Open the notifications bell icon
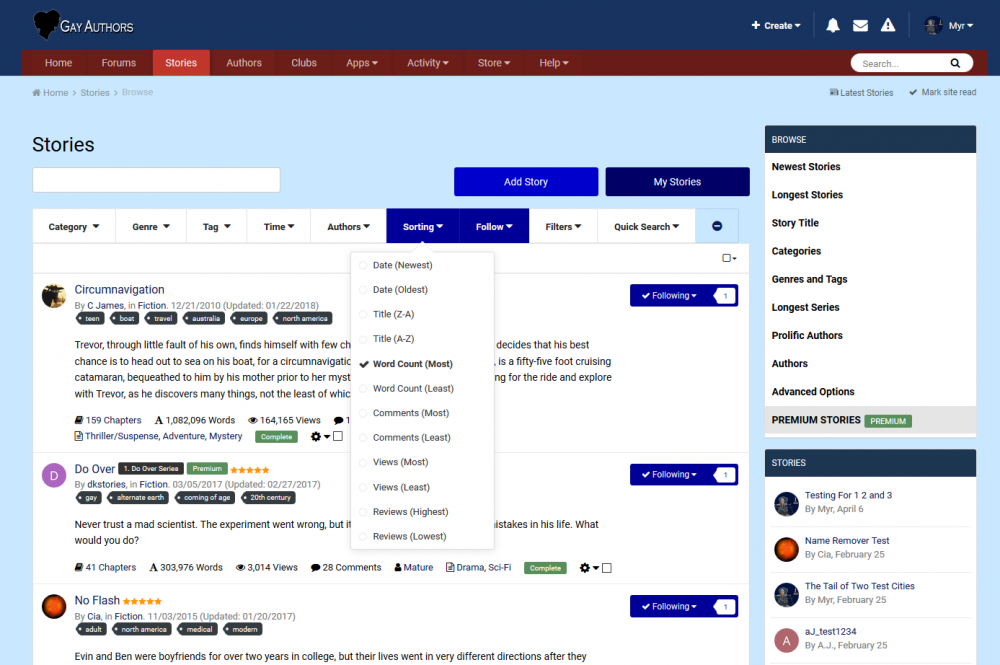The width and height of the screenshot is (1000, 665). (x=832, y=26)
